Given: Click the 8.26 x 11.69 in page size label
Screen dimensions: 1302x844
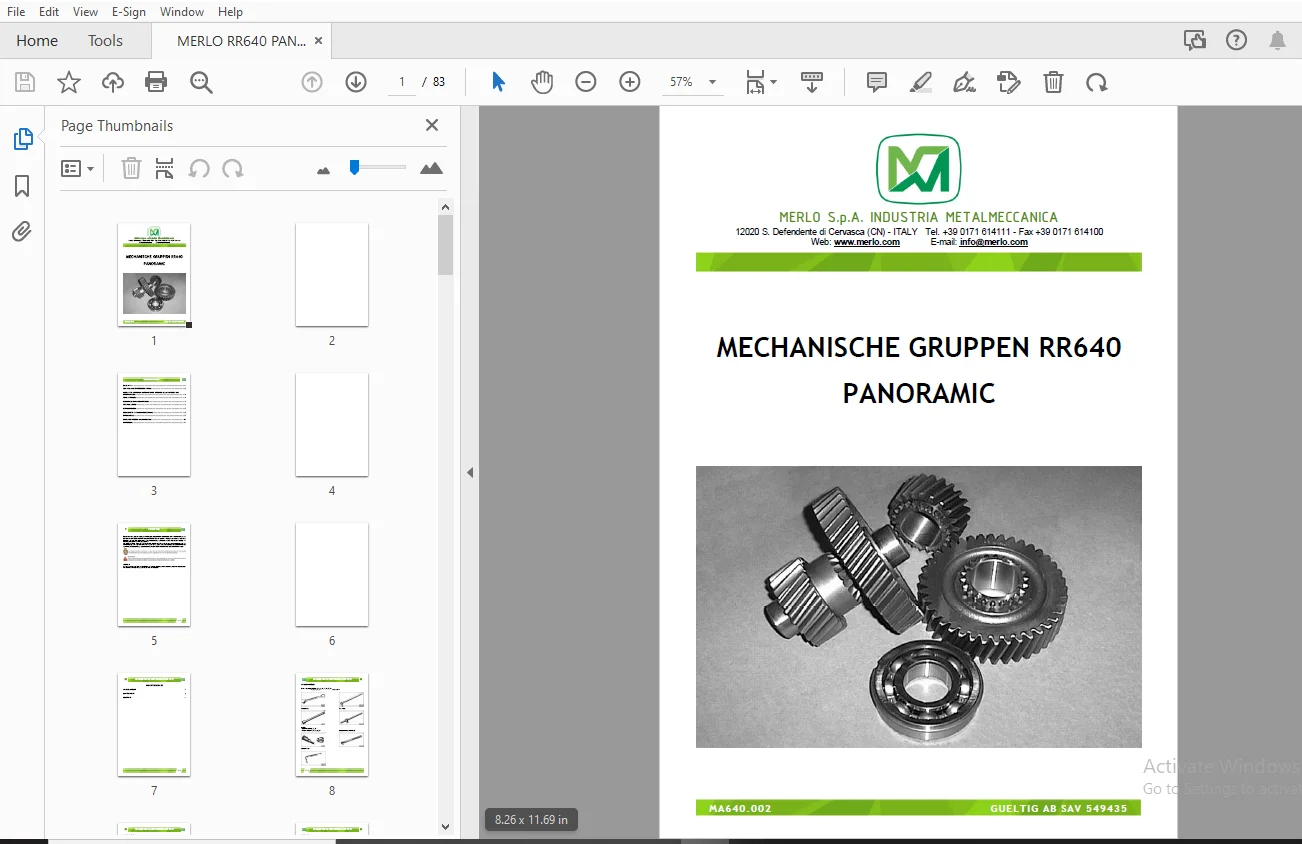Looking at the screenshot, I should click(531, 820).
